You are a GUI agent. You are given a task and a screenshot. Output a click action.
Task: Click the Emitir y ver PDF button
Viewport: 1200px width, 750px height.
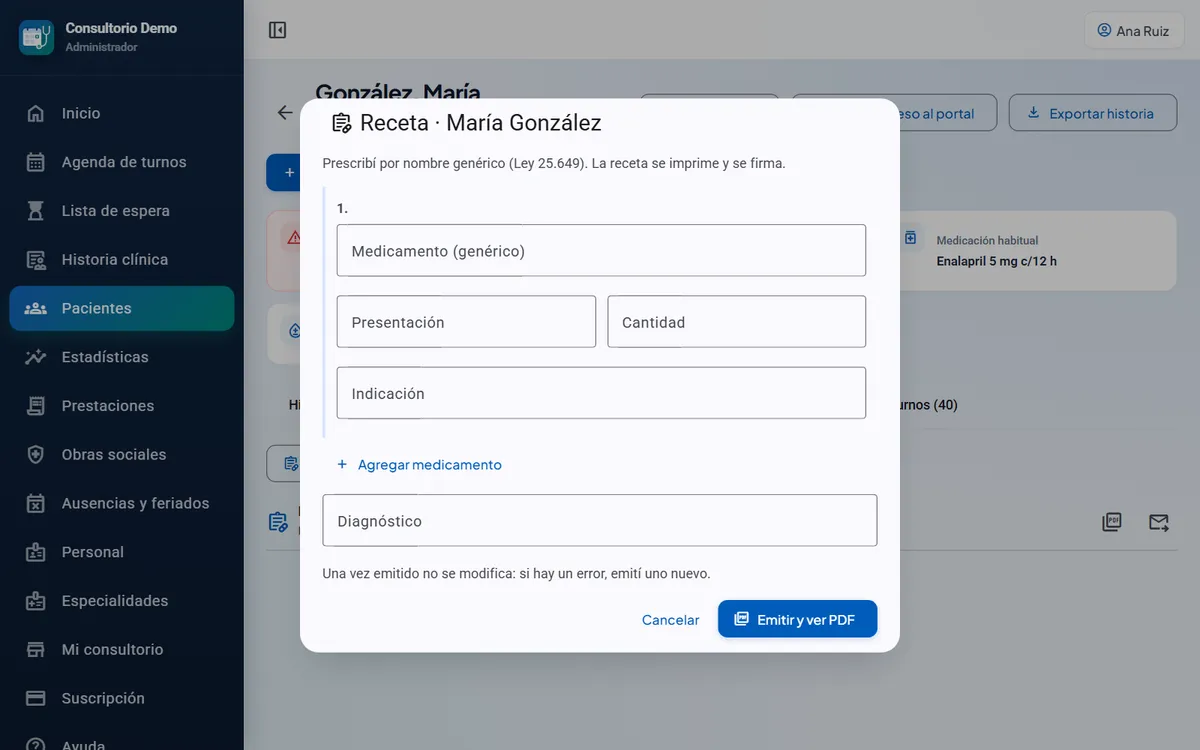point(797,619)
